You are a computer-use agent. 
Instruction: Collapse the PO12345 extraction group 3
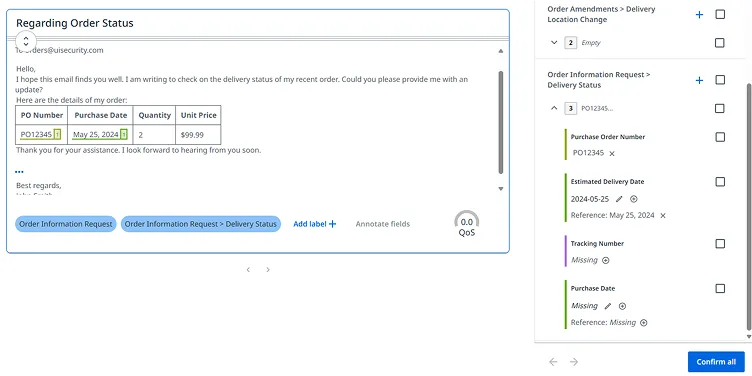coord(554,108)
